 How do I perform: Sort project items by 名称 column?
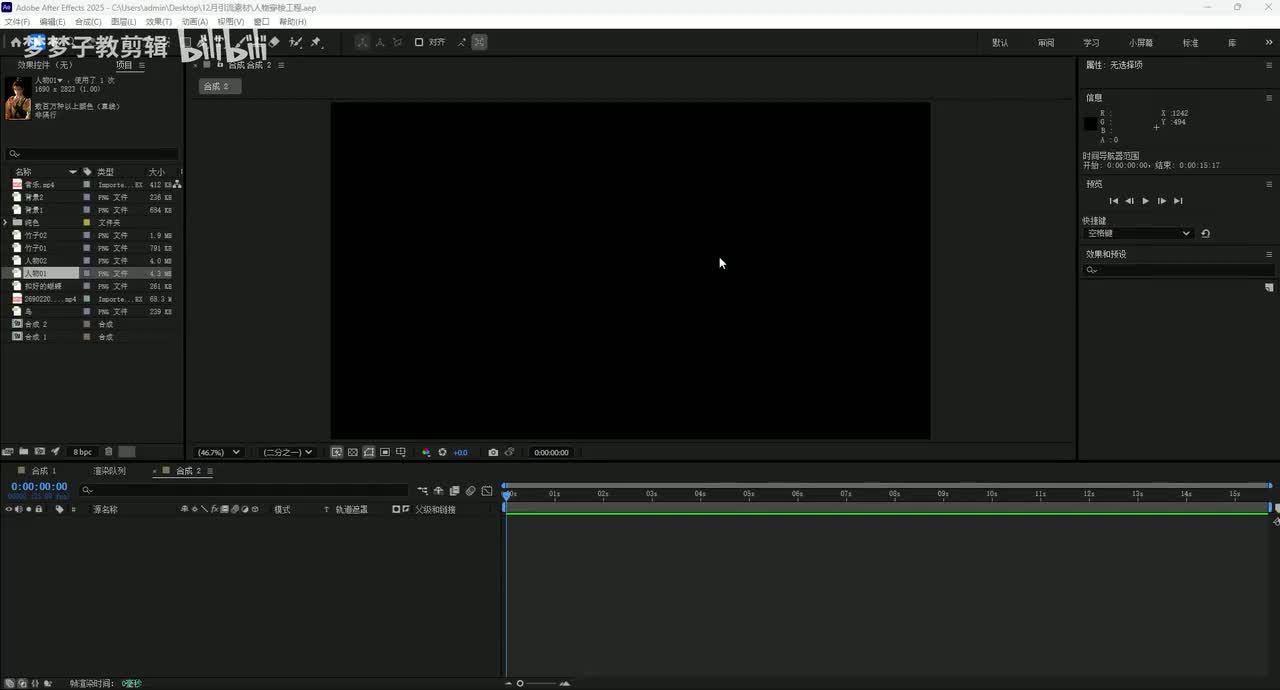click(23, 172)
